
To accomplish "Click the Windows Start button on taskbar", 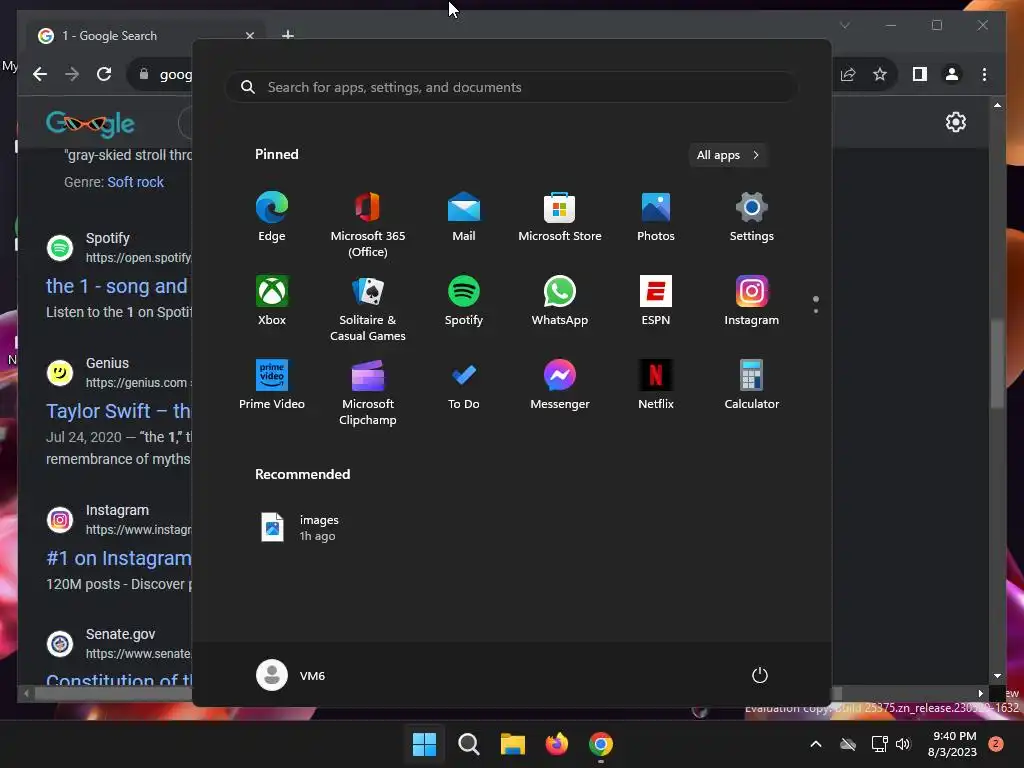I will tap(424, 744).
